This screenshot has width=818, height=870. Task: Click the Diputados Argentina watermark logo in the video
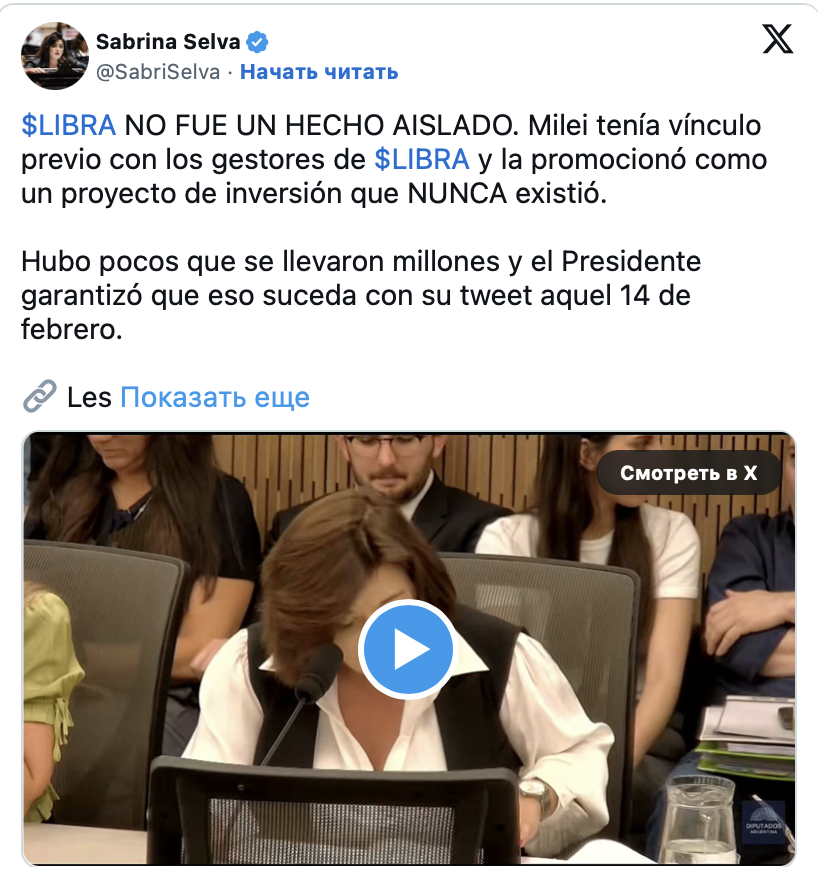[x=763, y=821]
